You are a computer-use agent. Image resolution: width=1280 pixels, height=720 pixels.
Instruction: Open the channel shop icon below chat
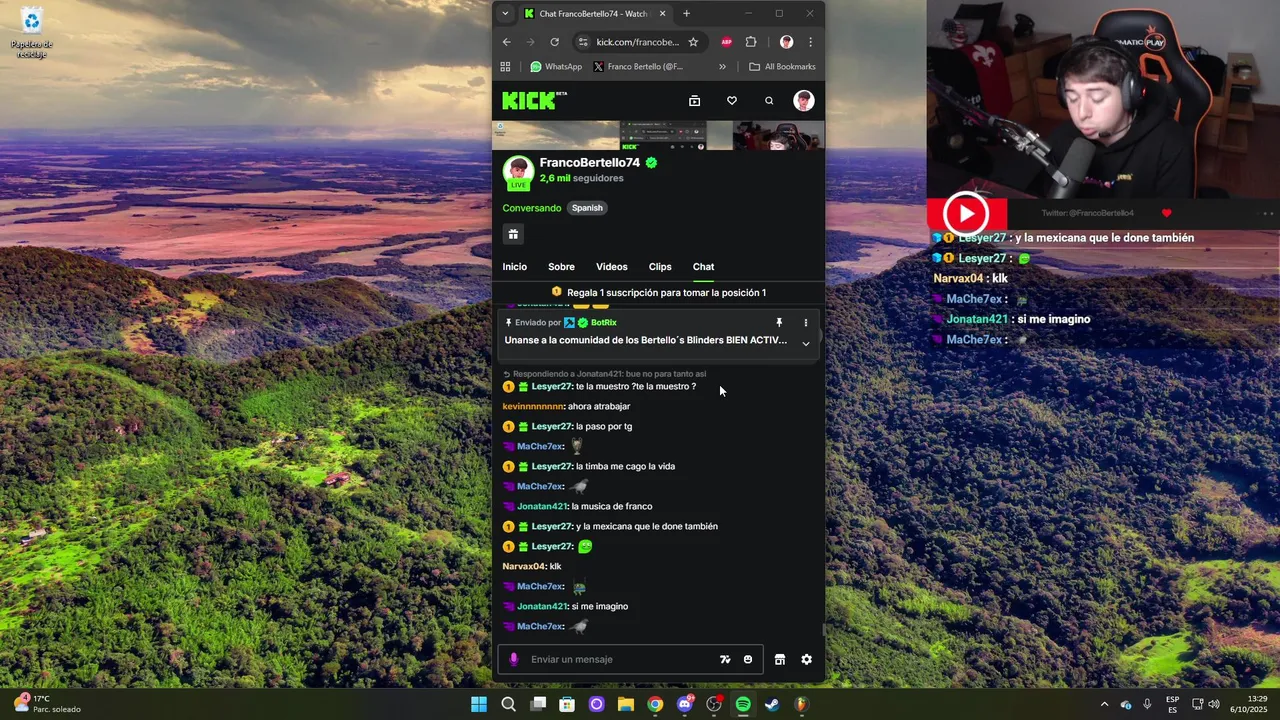tap(780, 659)
